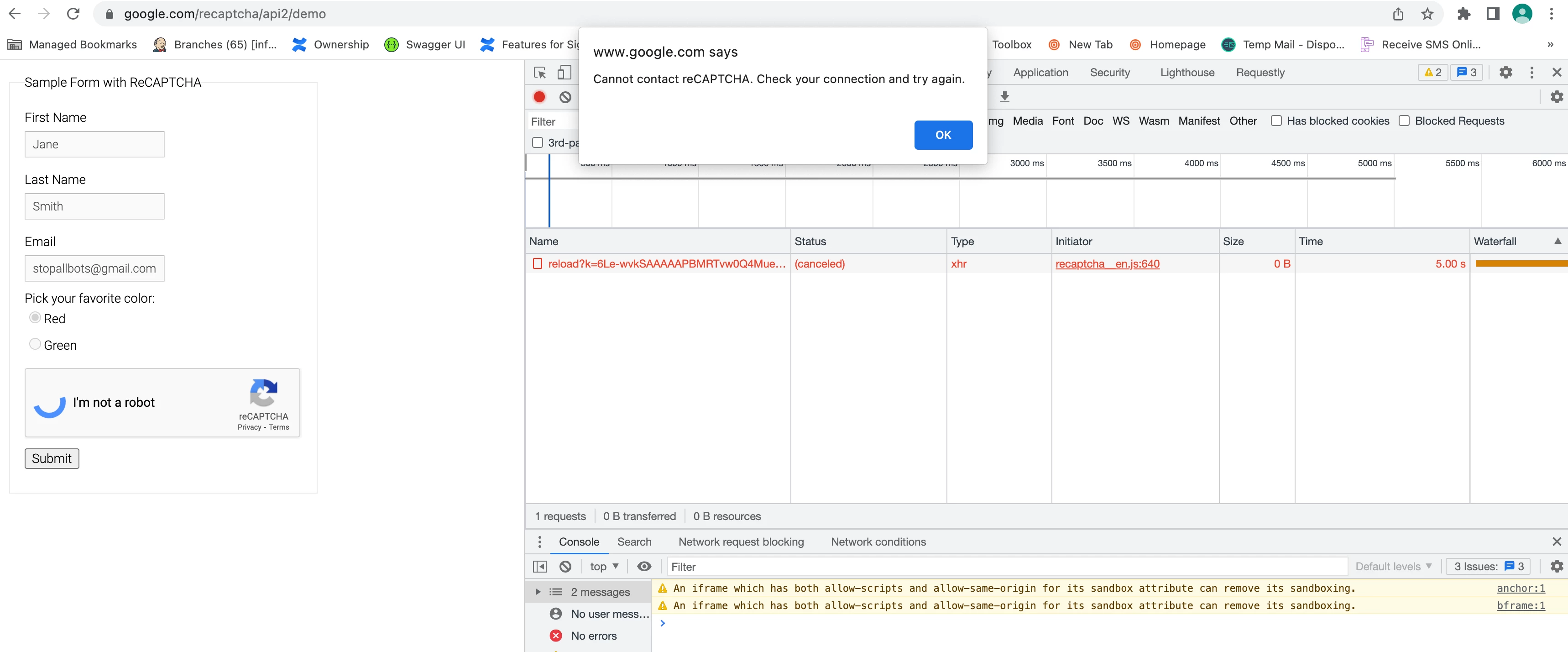
Task: Open Network panel settings gear
Action: click(1557, 97)
